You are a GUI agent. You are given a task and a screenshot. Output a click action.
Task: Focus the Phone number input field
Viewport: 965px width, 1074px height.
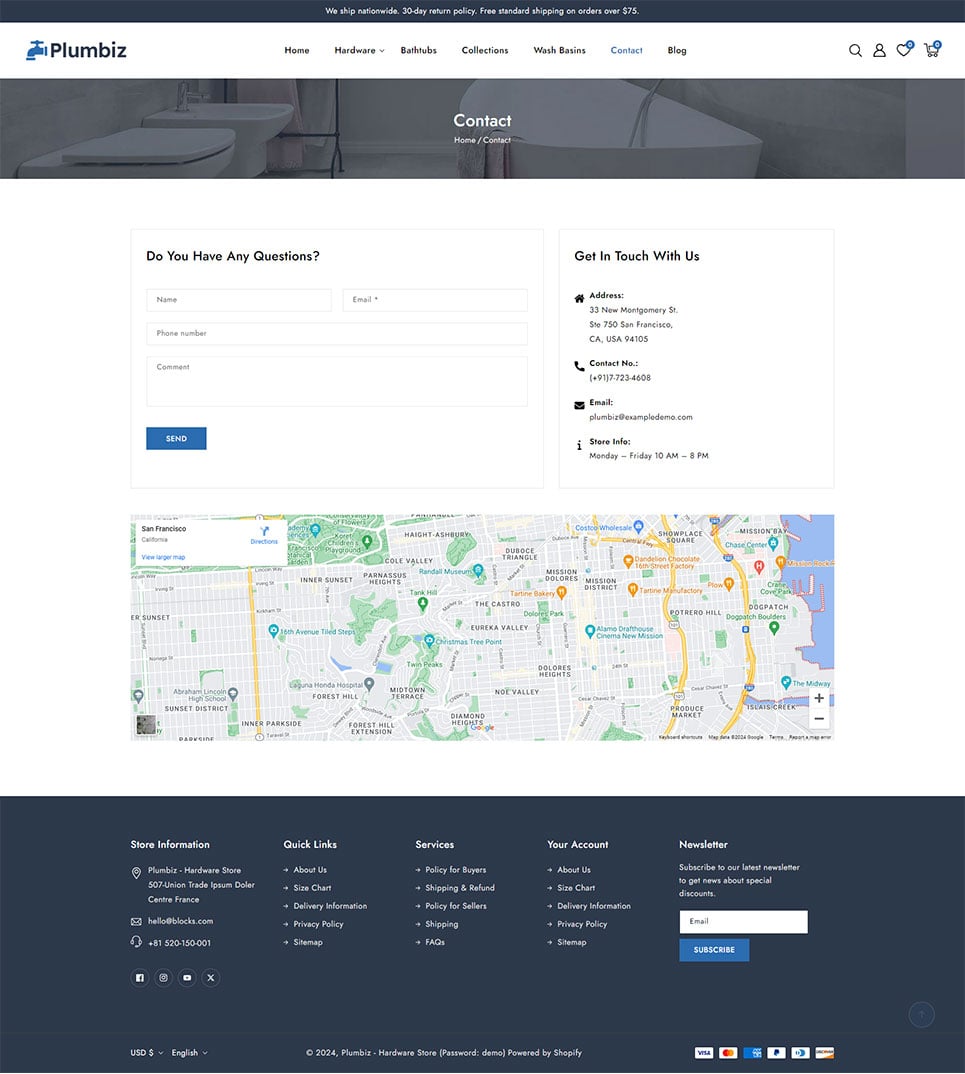pos(336,334)
